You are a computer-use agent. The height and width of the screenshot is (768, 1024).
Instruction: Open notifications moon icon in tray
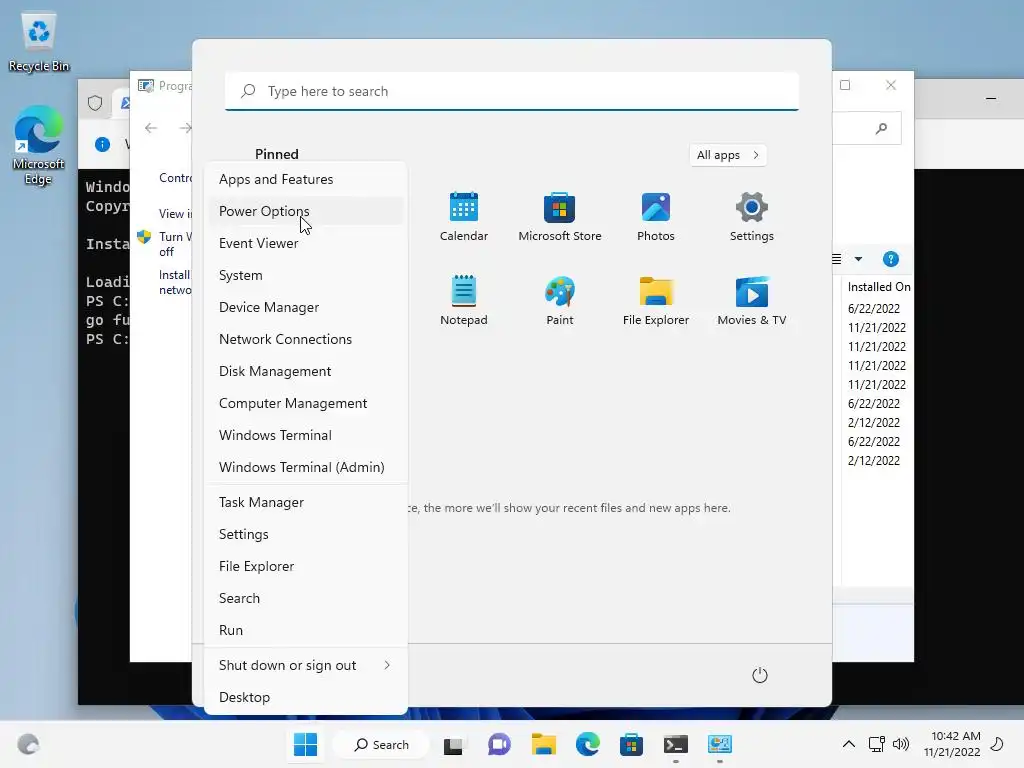[997, 744]
